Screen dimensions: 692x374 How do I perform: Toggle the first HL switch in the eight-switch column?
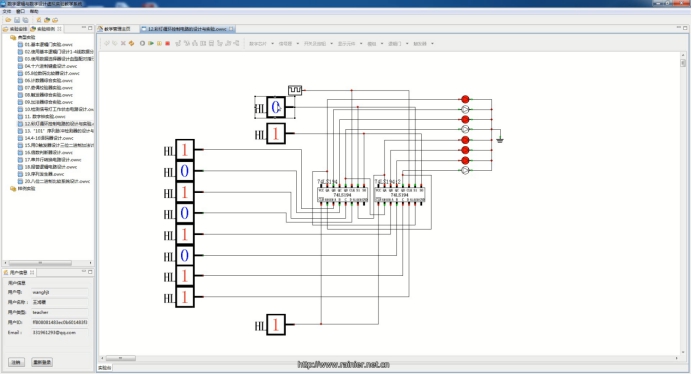(184, 150)
